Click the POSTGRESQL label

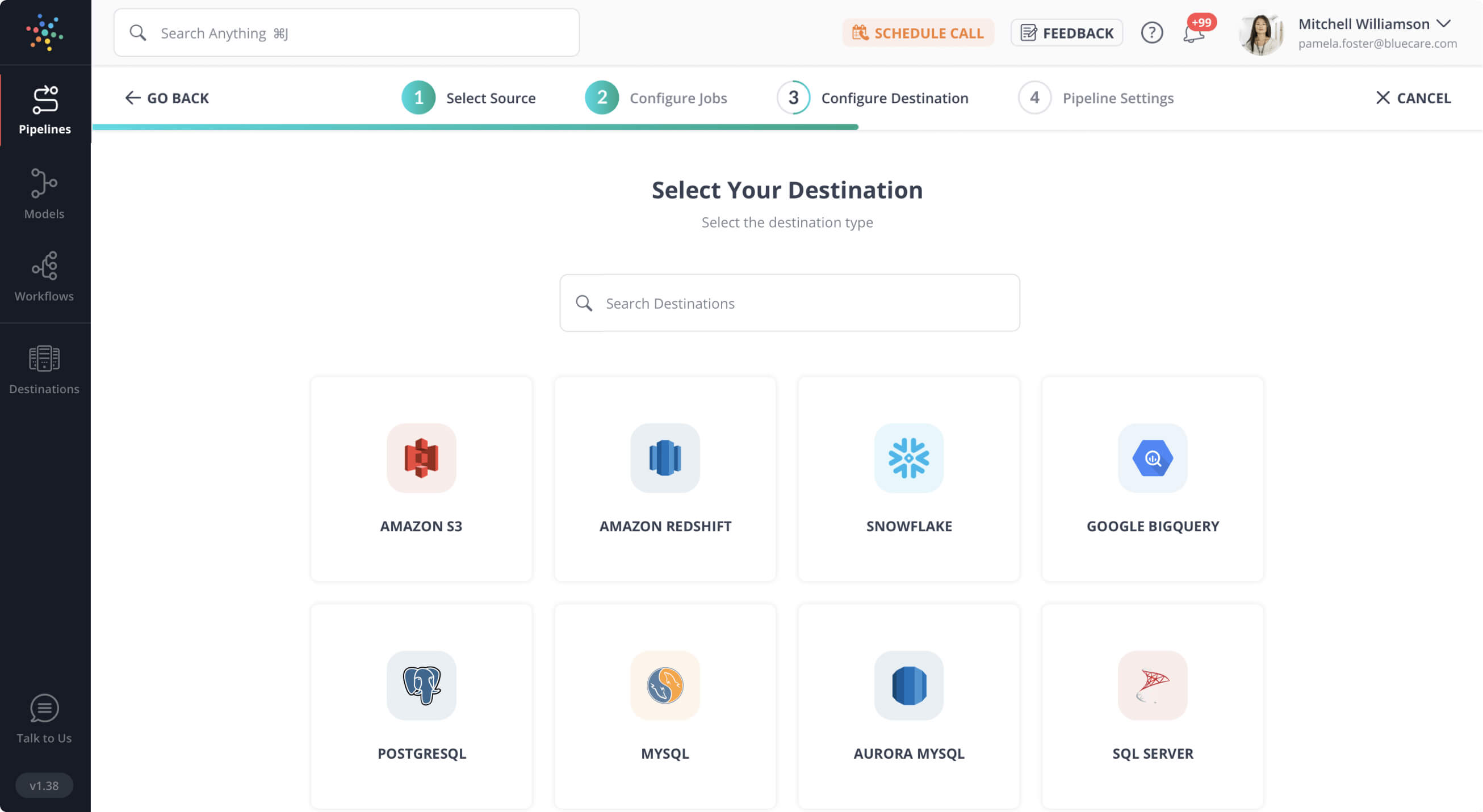click(x=421, y=754)
